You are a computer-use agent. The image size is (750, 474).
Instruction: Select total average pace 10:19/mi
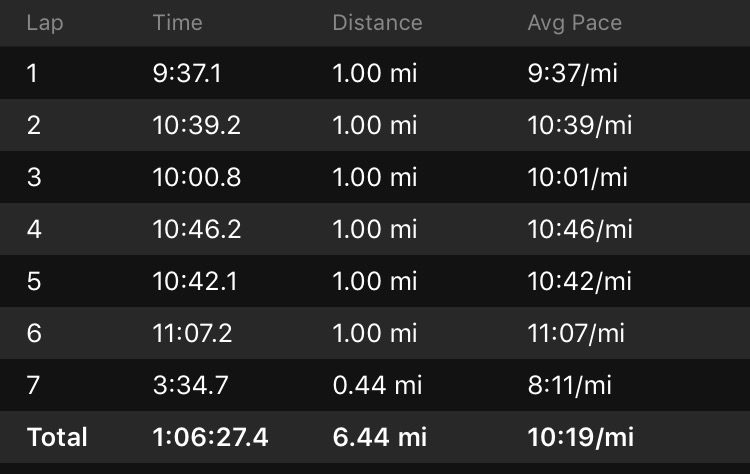tap(580, 437)
